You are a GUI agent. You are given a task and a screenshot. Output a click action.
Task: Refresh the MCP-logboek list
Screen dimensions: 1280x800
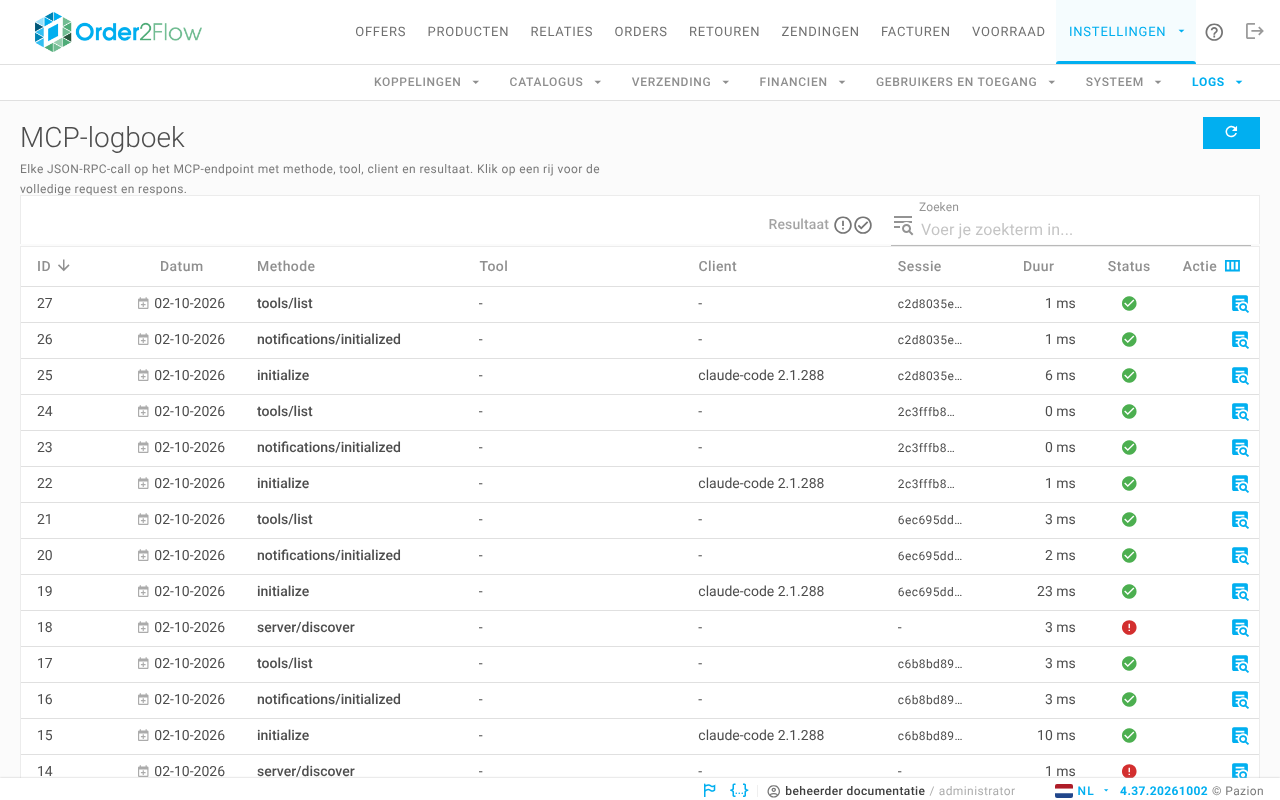click(1231, 132)
